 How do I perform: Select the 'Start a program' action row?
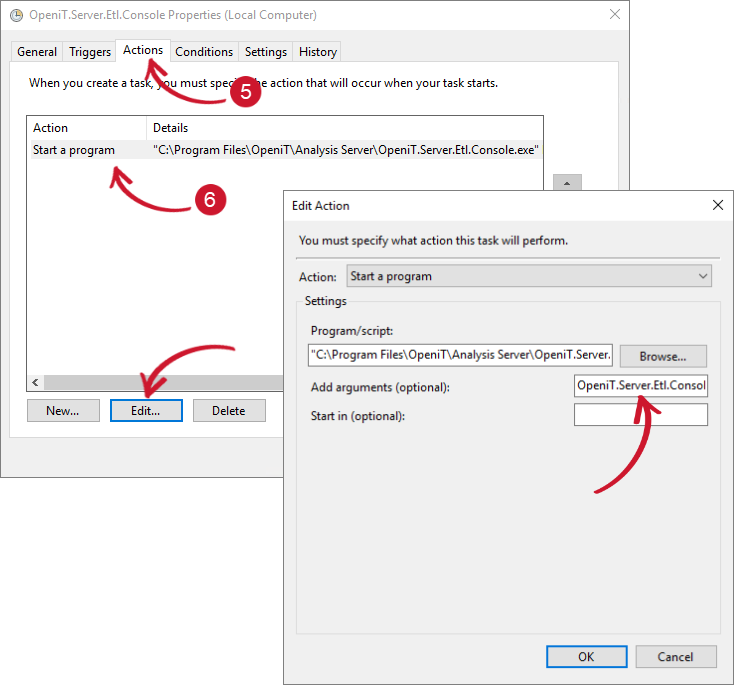(286, 150)
